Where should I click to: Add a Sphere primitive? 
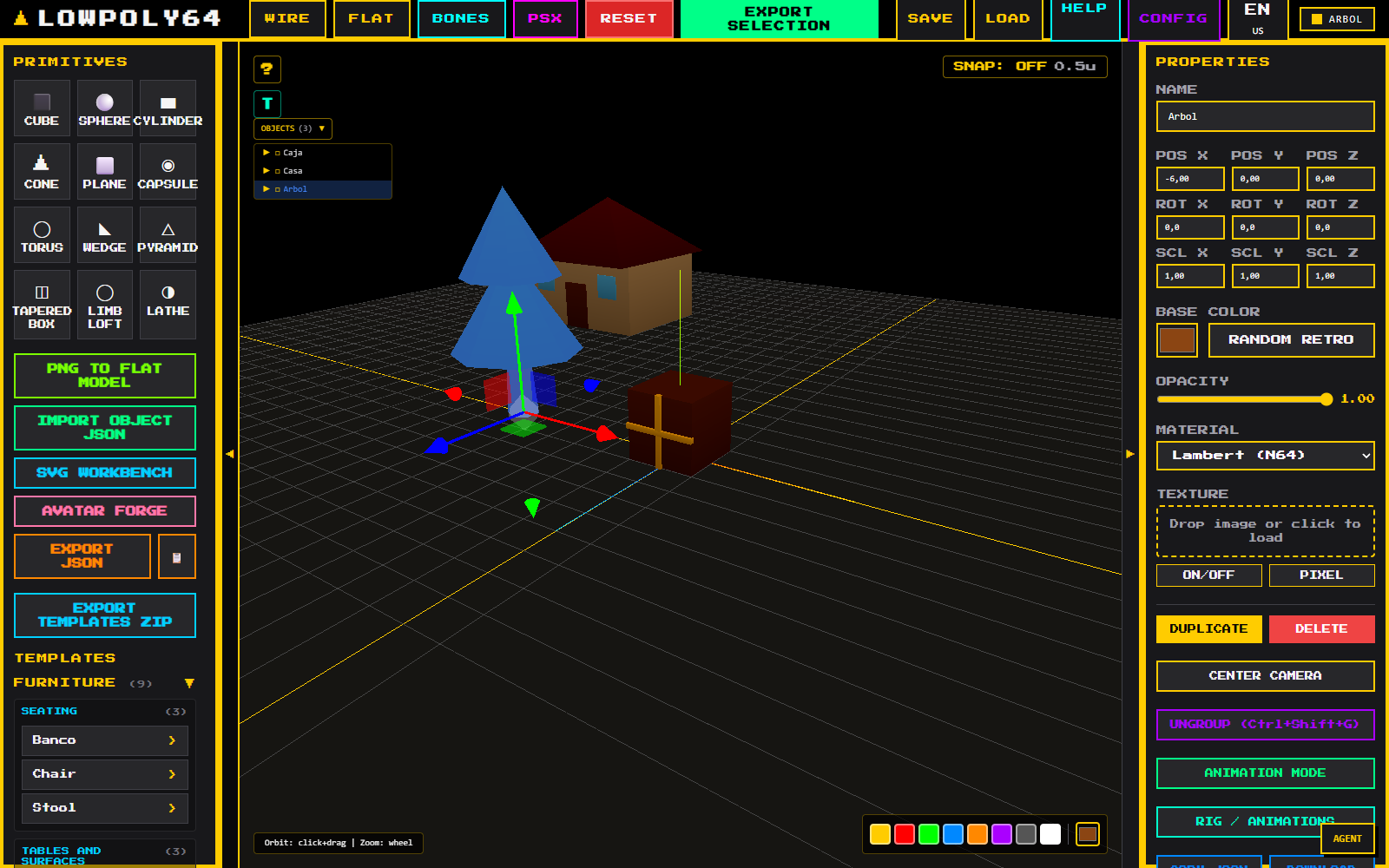[x=104, y=108]
